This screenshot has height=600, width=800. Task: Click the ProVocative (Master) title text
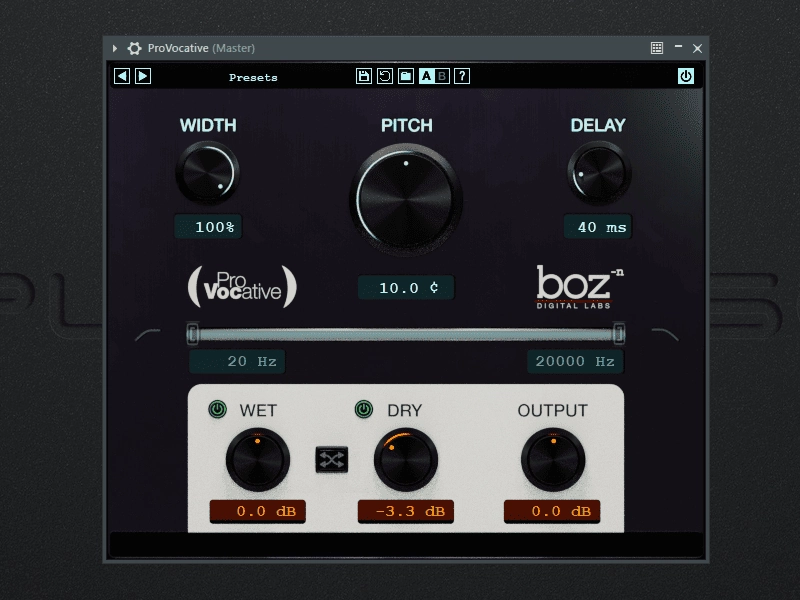coord(201,48)
